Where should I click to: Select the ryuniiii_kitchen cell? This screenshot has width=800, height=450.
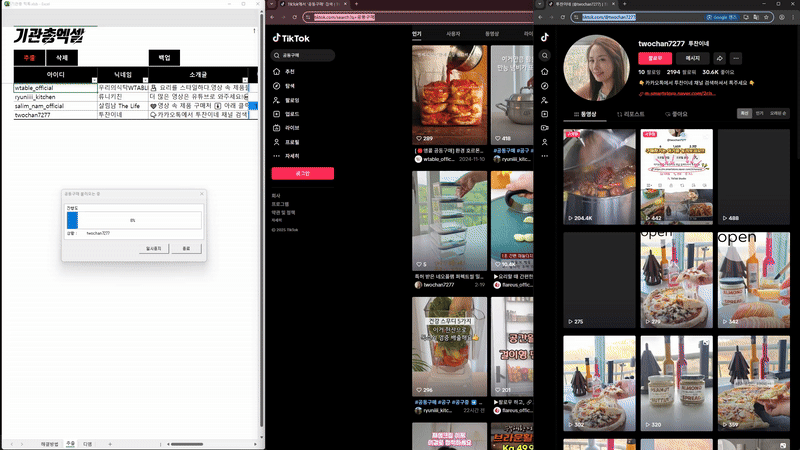pos(56,97)
